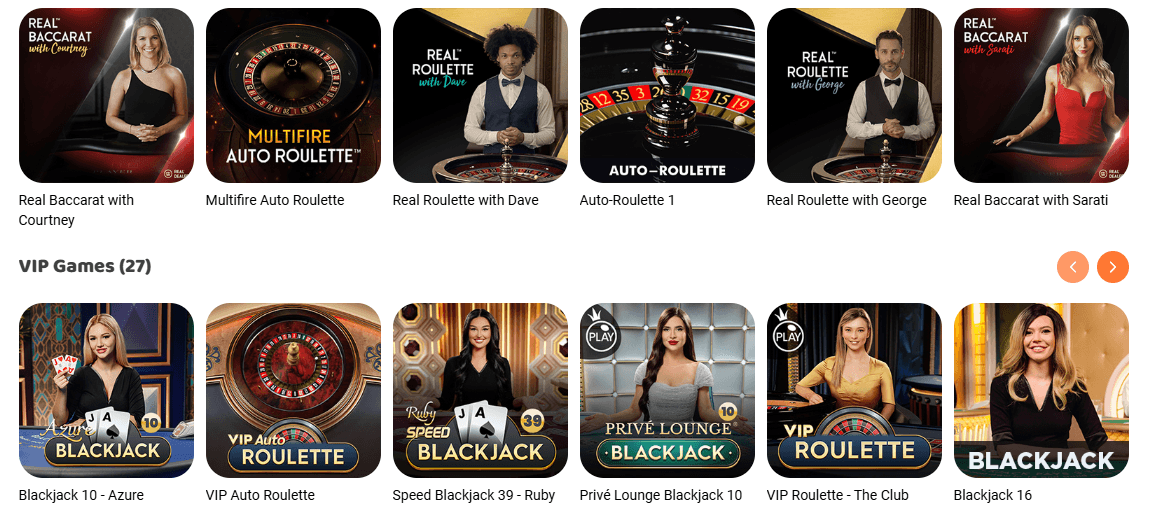This screenshot has width=1157, height=511.
Task: Click Privé Lounge Blackjack 10 title text
Action: pos(661,495)
